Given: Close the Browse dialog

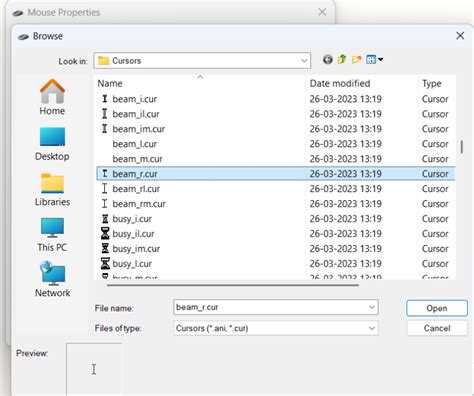Looking at the screenshot, I should tap(460, 36).
